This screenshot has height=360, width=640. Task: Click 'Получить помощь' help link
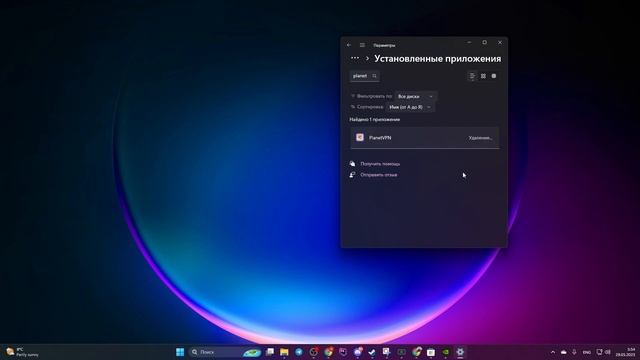[380, 164]
